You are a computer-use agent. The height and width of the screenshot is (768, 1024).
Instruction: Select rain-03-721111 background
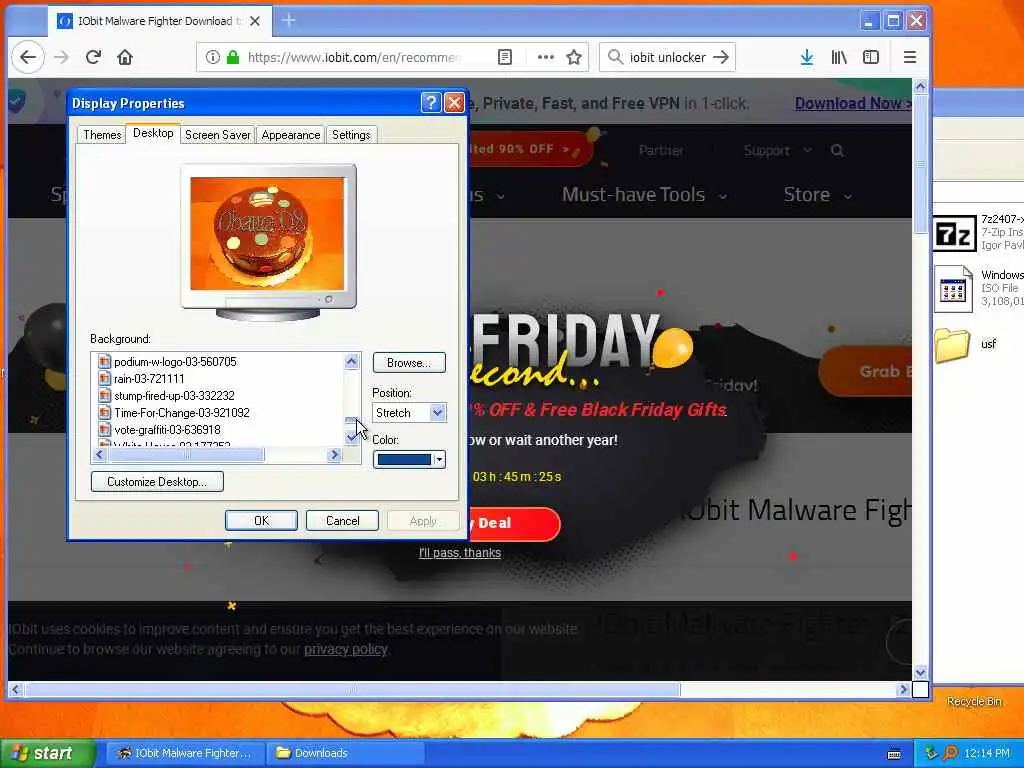click(x=149, y=379)
